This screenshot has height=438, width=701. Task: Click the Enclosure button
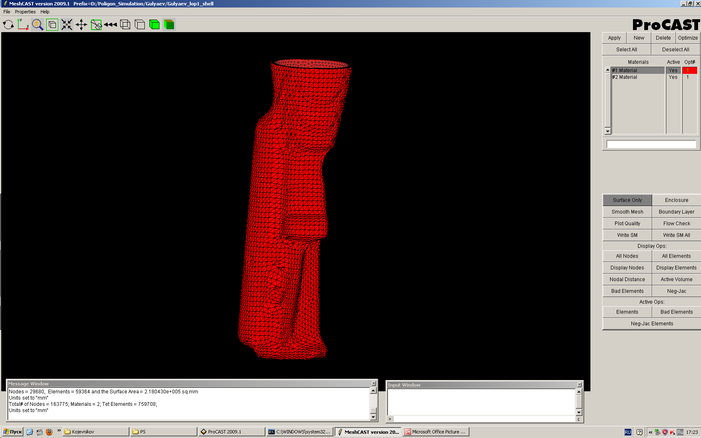click(x=676, y=200)
